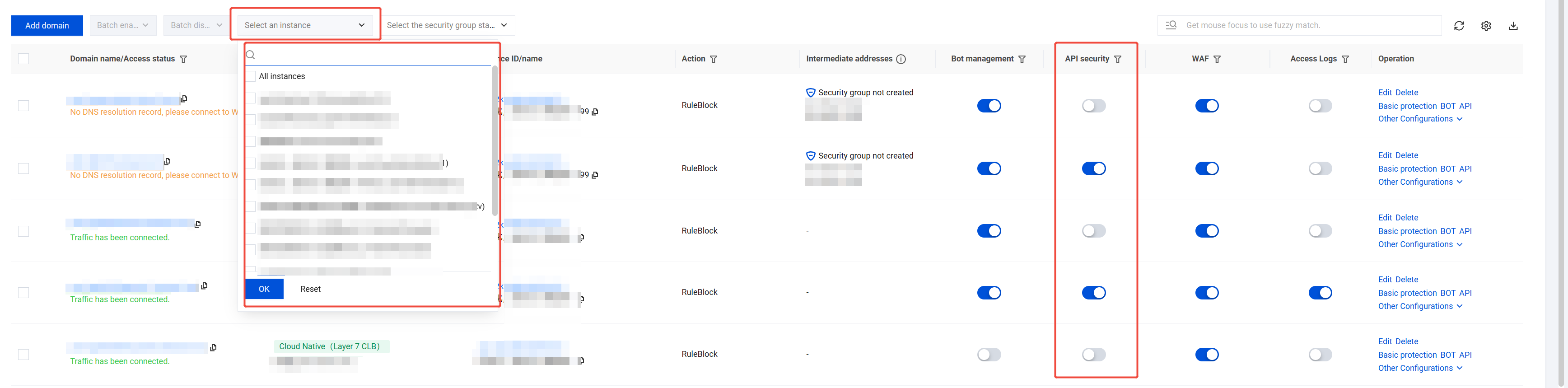This screenshot has width=1568, height=388.
Task: Click the Add domain button
Action: point(47,25)
